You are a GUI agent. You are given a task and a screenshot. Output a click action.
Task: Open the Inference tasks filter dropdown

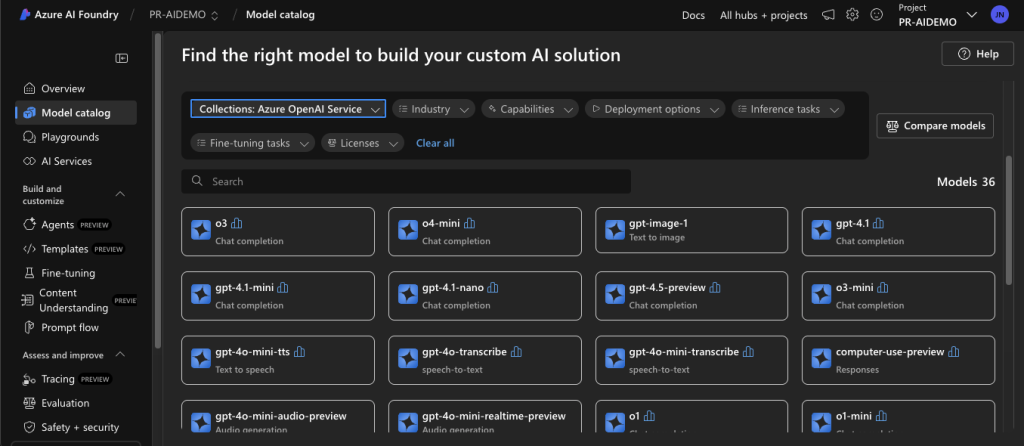click(x=788, y=109)
